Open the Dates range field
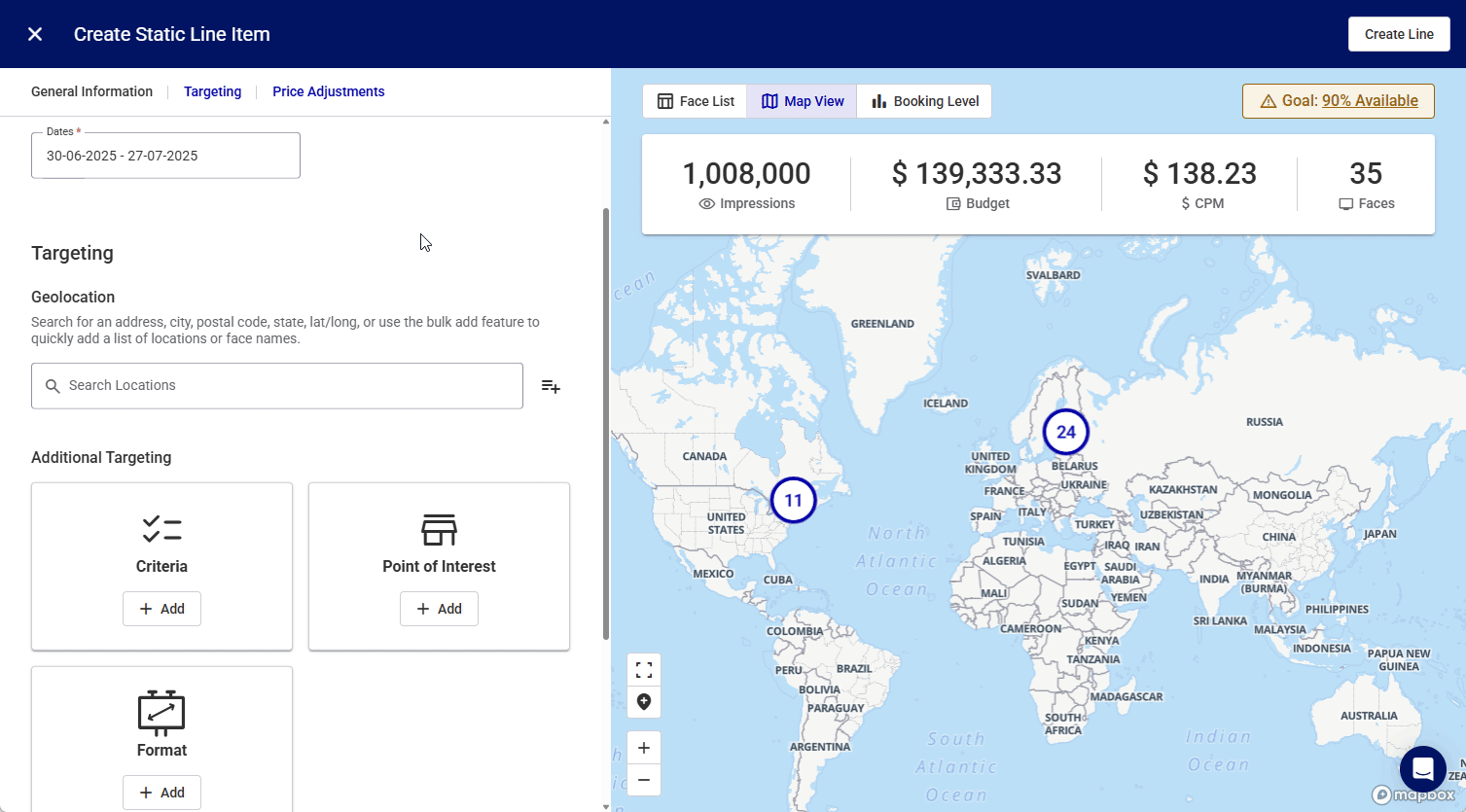 165,156
